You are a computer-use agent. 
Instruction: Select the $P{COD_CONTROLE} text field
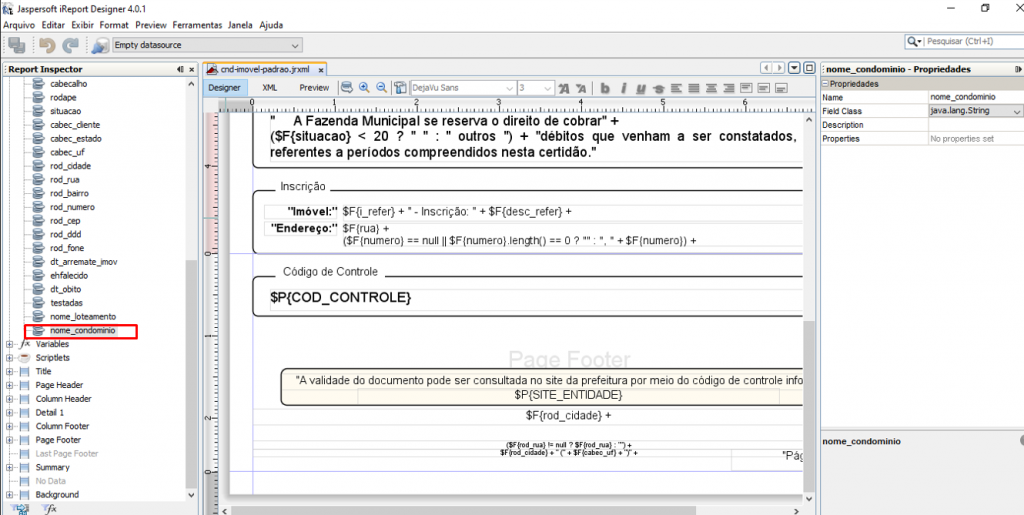(340, 297)
